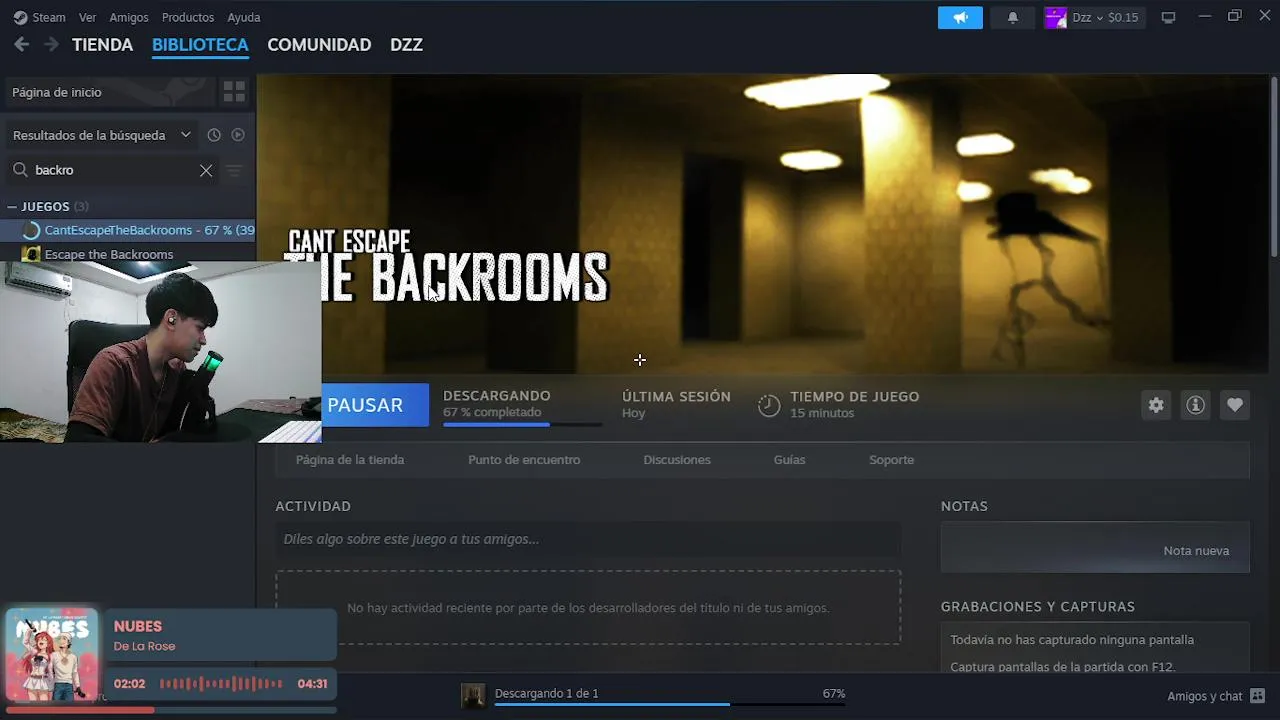
Task: Open Página de la tienda link
Action: 350,460
